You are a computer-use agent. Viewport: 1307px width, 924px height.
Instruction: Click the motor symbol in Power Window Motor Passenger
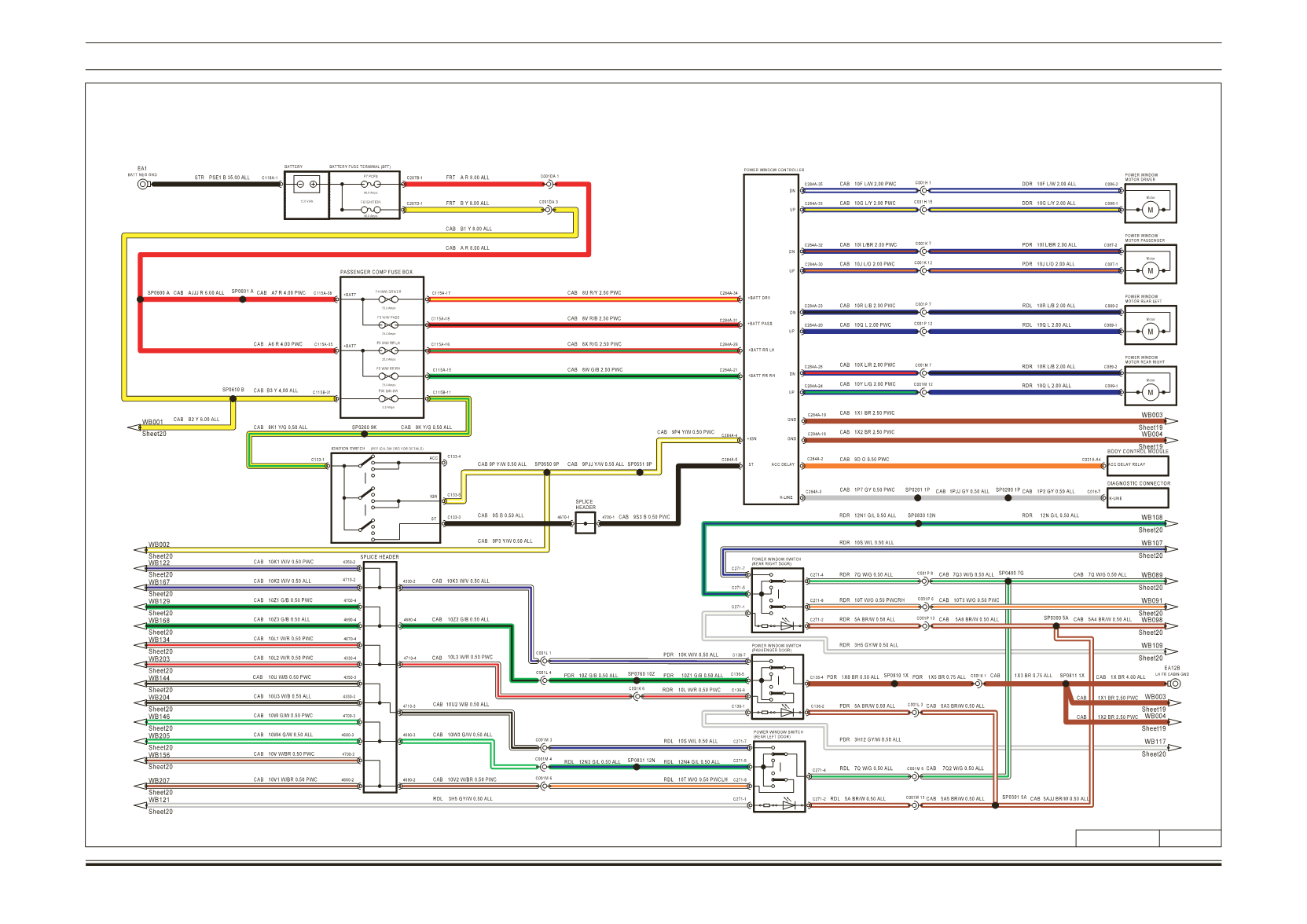[1151, 271]
